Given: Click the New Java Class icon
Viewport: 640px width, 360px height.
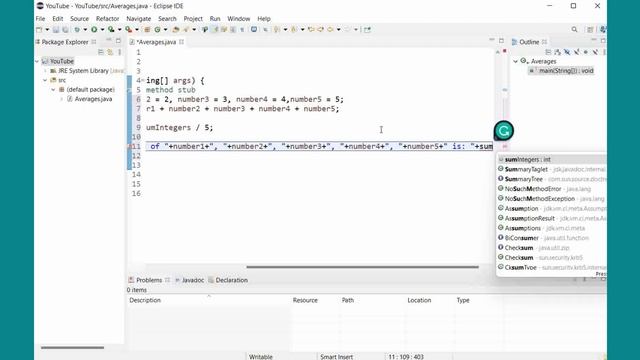Looking at the screenshot, I should coord(157,29).
